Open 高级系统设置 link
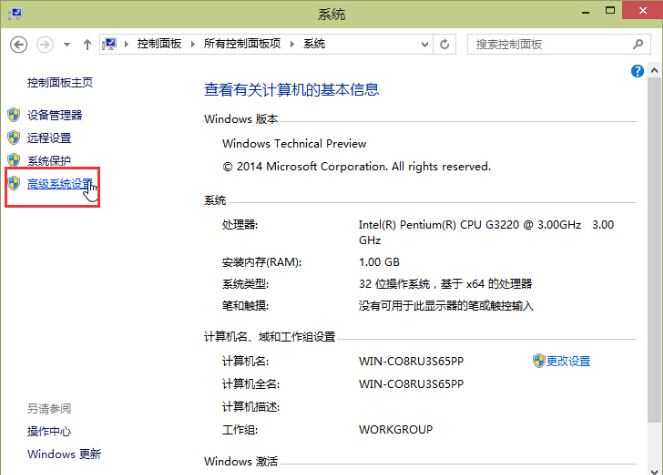Screen dimensions: 663x475 pyautogui.click(x=60, y=184)
